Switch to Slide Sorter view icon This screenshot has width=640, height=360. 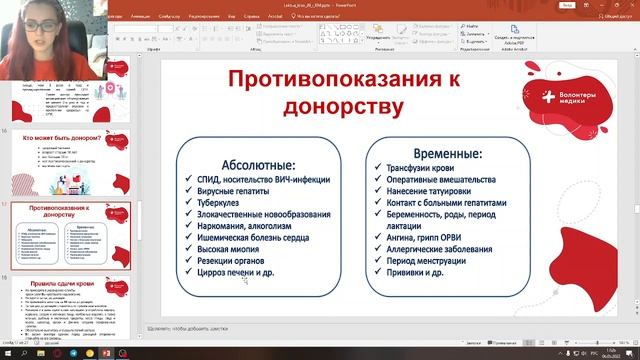click(542, 343)
